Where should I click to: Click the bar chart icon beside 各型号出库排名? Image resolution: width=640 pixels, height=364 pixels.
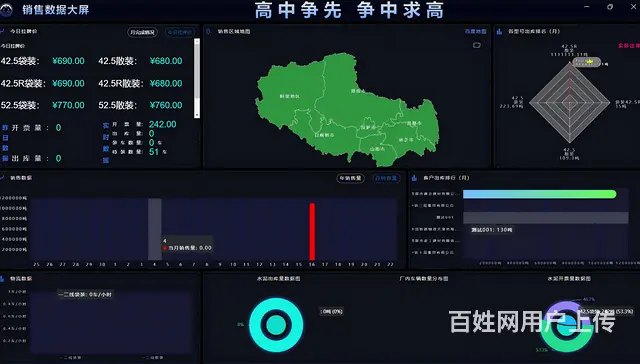click(499, 31)
